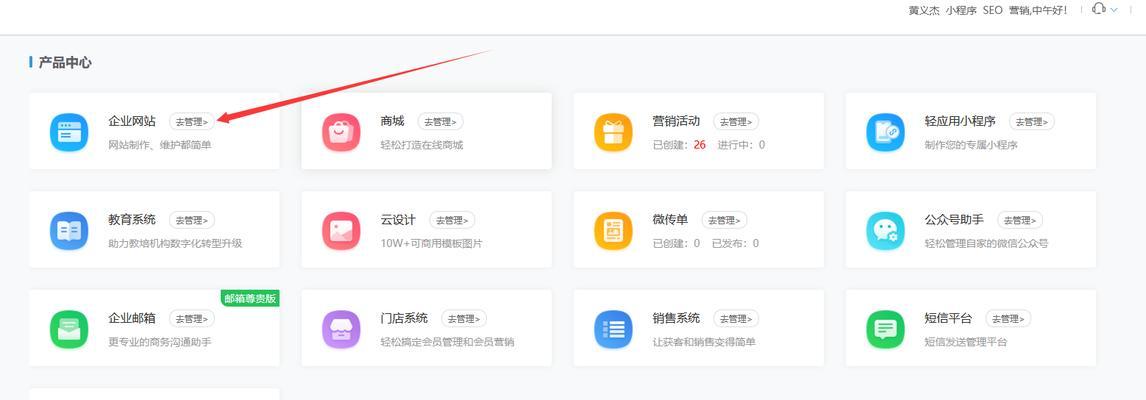Click the 营销活动 gift box icon
The image size is (1146, 400).
[613, 132]
